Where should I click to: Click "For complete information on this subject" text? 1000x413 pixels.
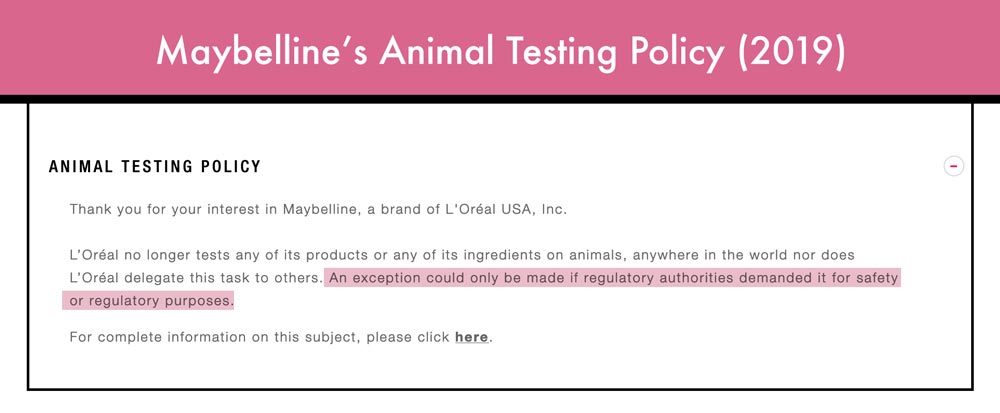[x=213, y=337]
